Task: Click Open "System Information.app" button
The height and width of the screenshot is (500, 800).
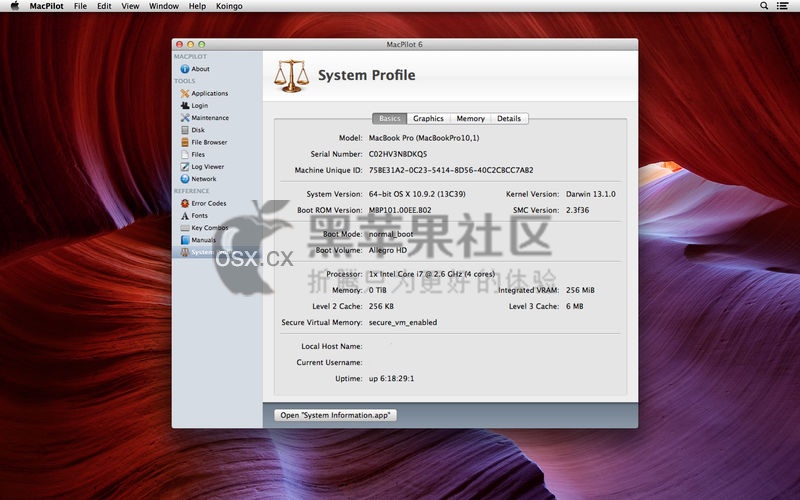Action: point(335,415)
